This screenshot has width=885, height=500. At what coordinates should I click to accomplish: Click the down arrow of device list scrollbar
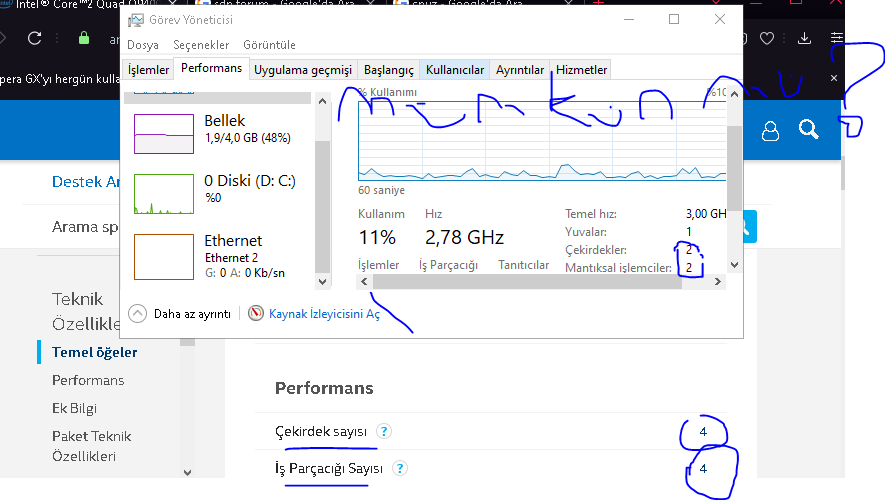pyautogui.click(x=322, y=281)
